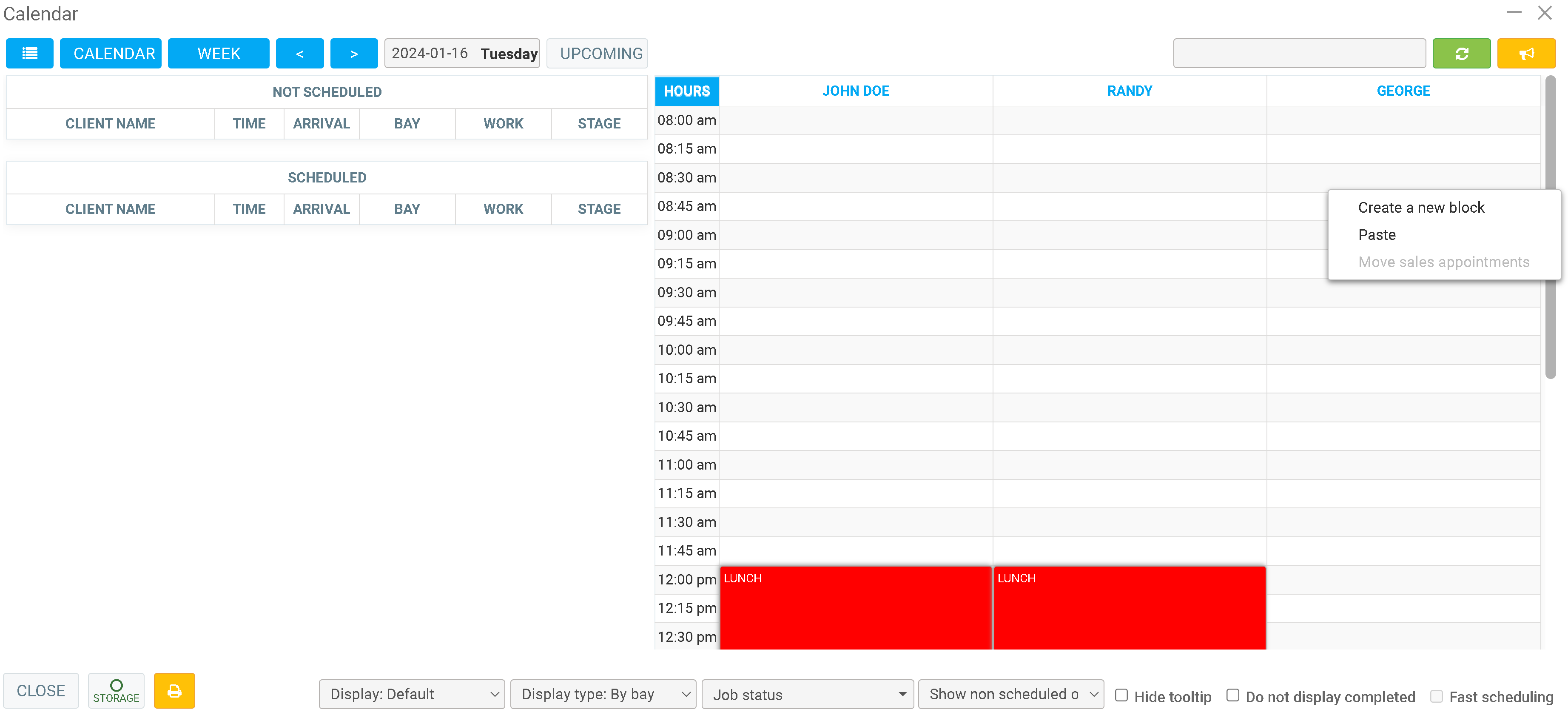Check Do not display completed option
The height and width of the screenshot is (718, 1568).
click(x=1232, y=695)
